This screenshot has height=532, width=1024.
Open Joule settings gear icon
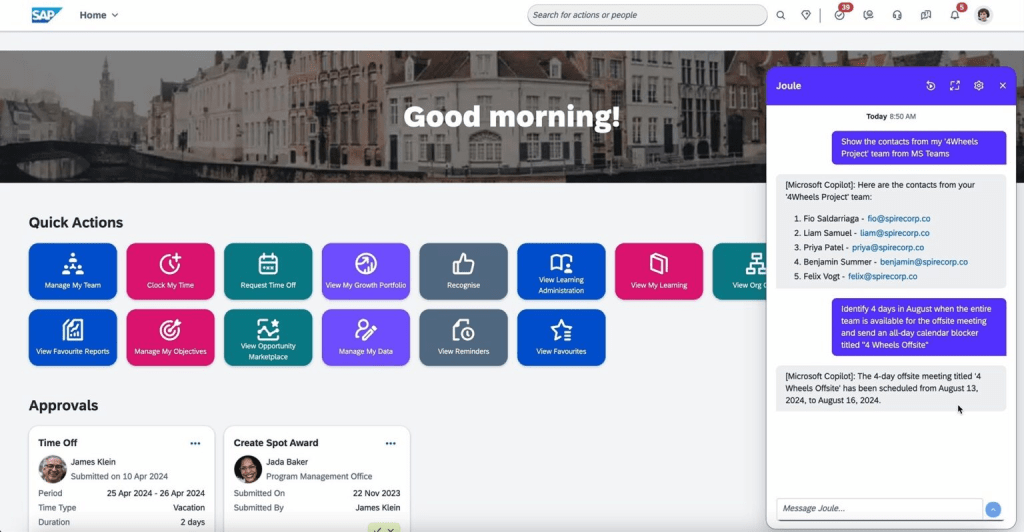click(979, 86)
